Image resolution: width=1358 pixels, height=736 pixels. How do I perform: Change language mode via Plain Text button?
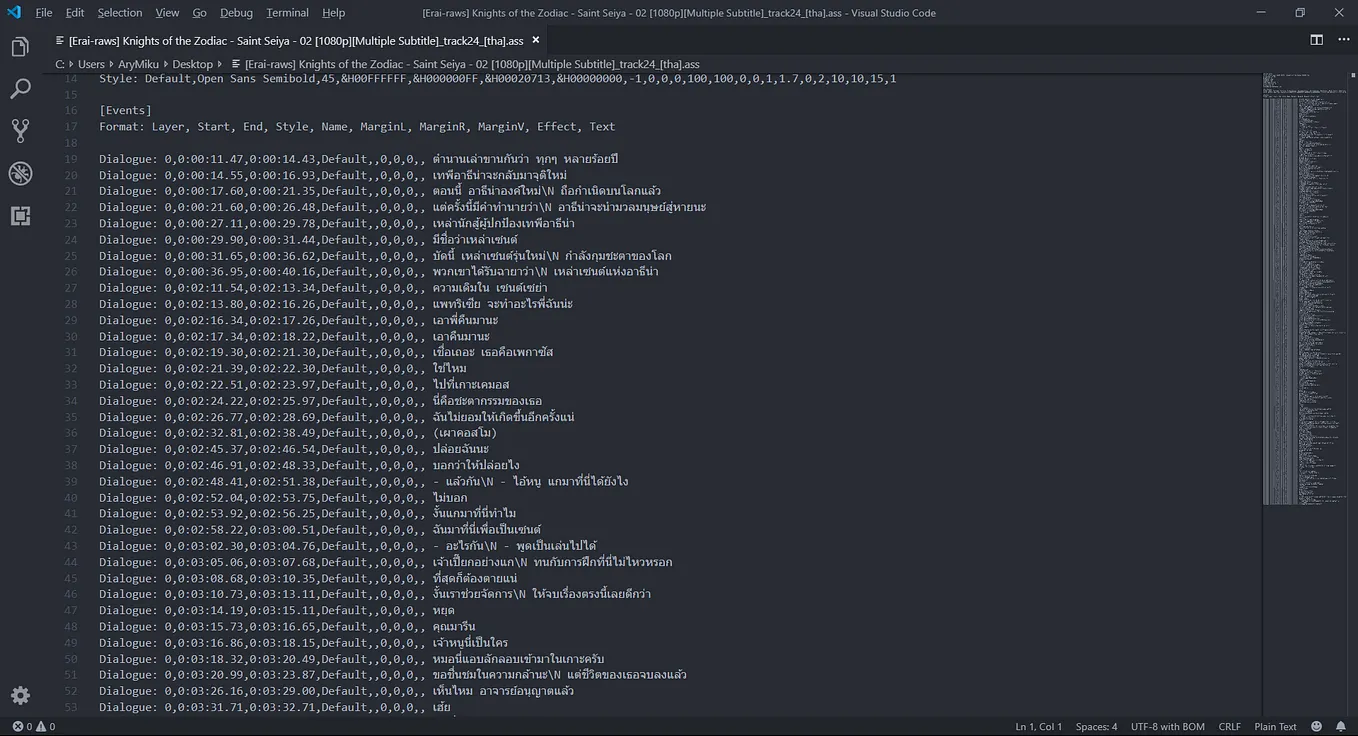pyautogui.click(x=1275, y=726)
